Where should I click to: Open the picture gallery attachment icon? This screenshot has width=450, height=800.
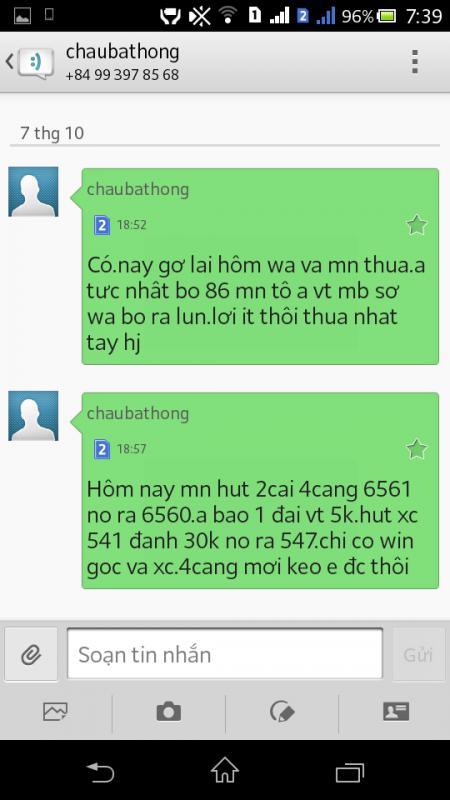tap(56, 712)
